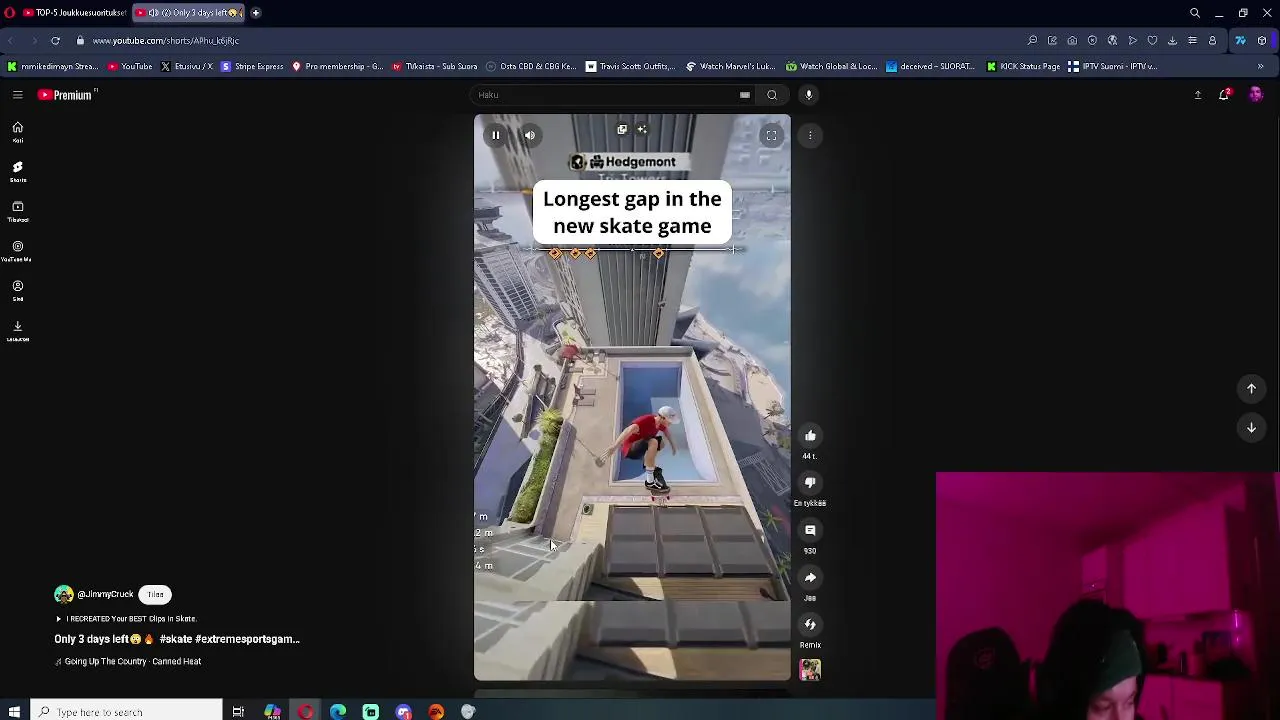The width and height of the screenshot is (1280, 720).
Task: Open the You (Sinä) sidebar item
Action: [17, 290]
